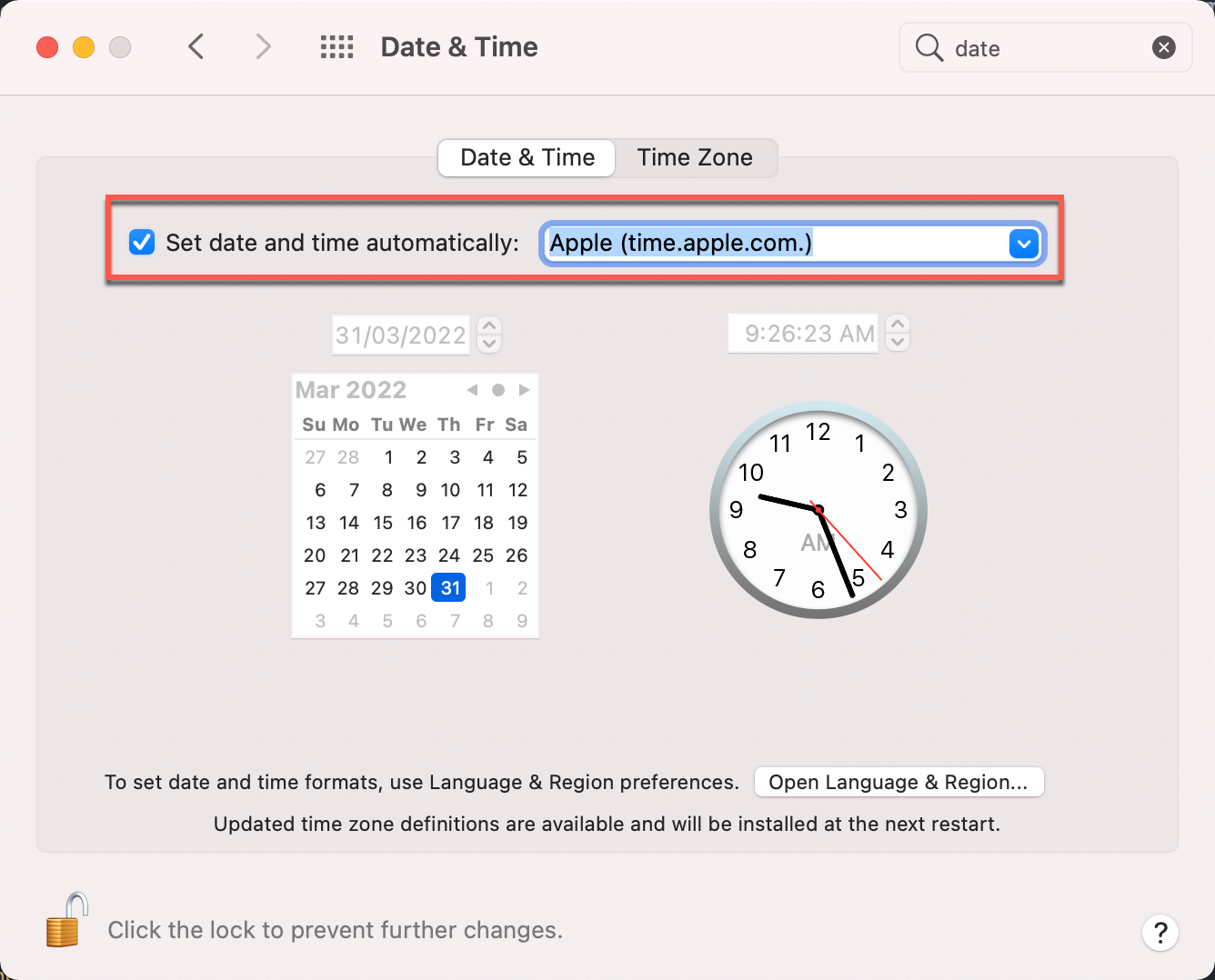
Task: Show all preferences grid icon
Action: pyautogui.click(x=336, y=47)
